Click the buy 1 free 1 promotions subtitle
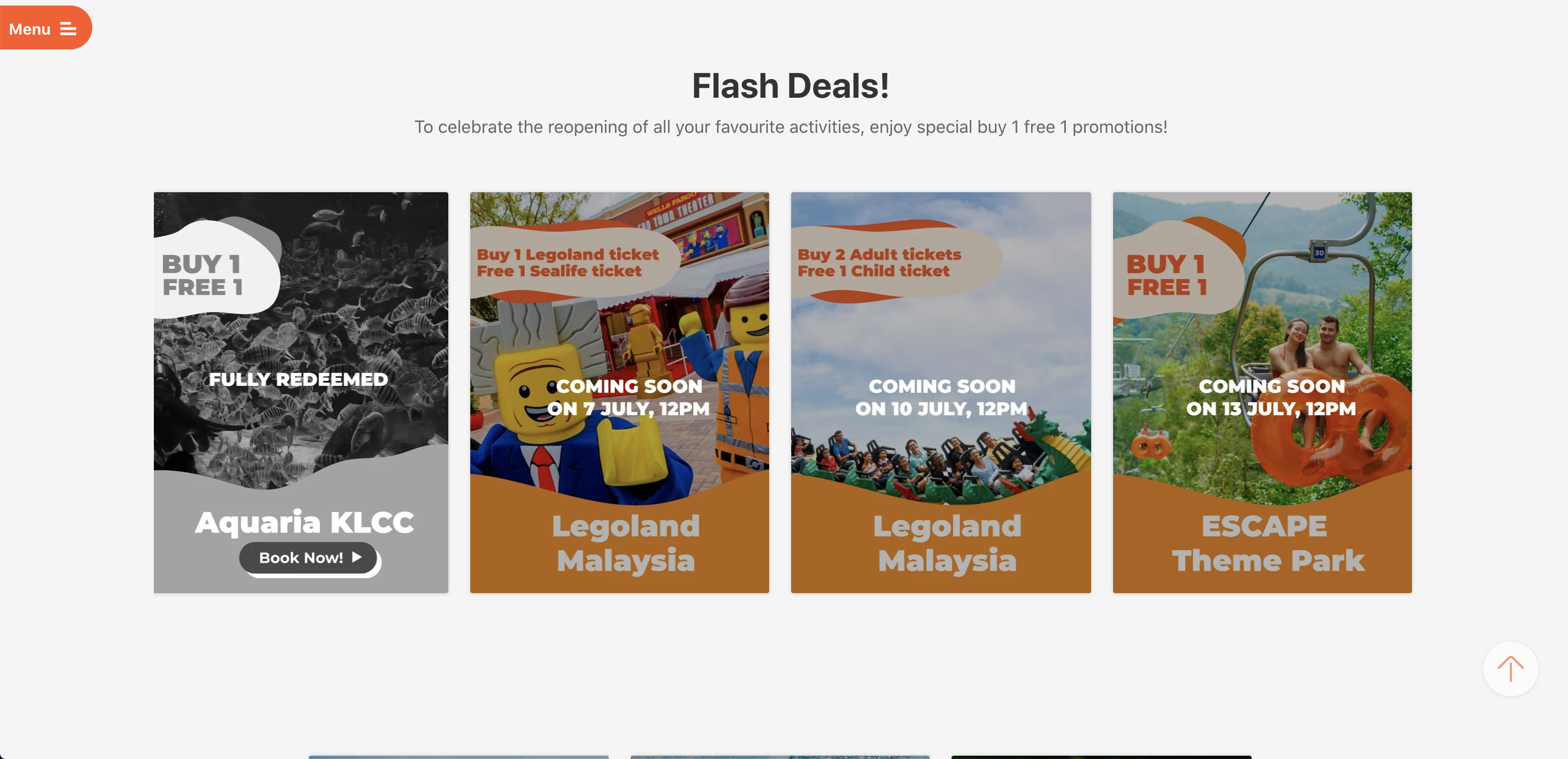The image size is (1568, 759). pos(791,127)
